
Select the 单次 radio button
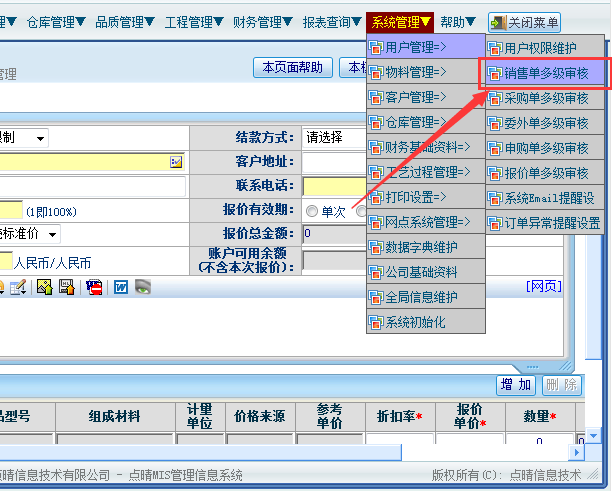312,211
